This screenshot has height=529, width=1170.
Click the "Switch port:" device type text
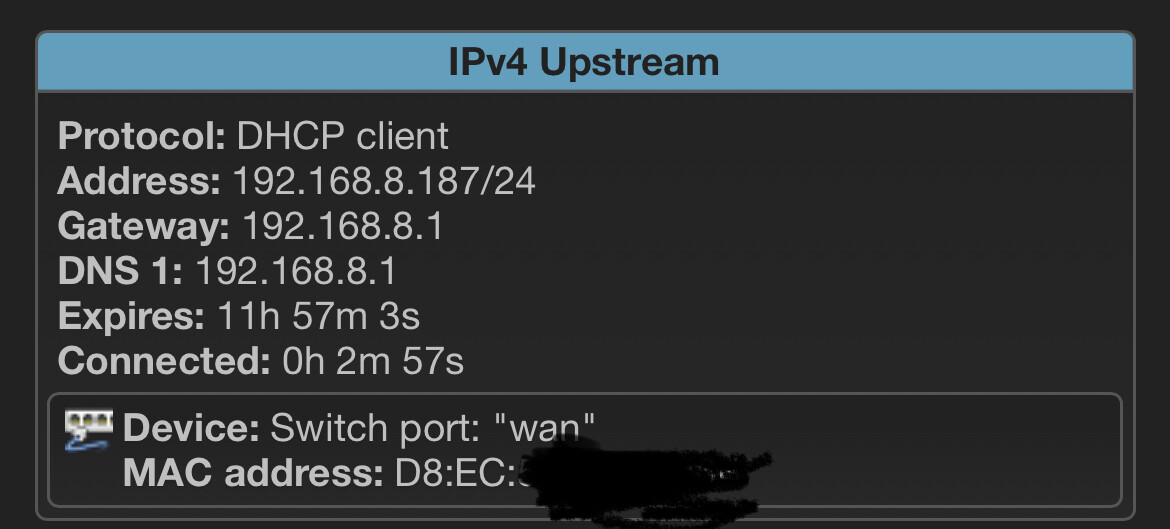coord(377,429)
